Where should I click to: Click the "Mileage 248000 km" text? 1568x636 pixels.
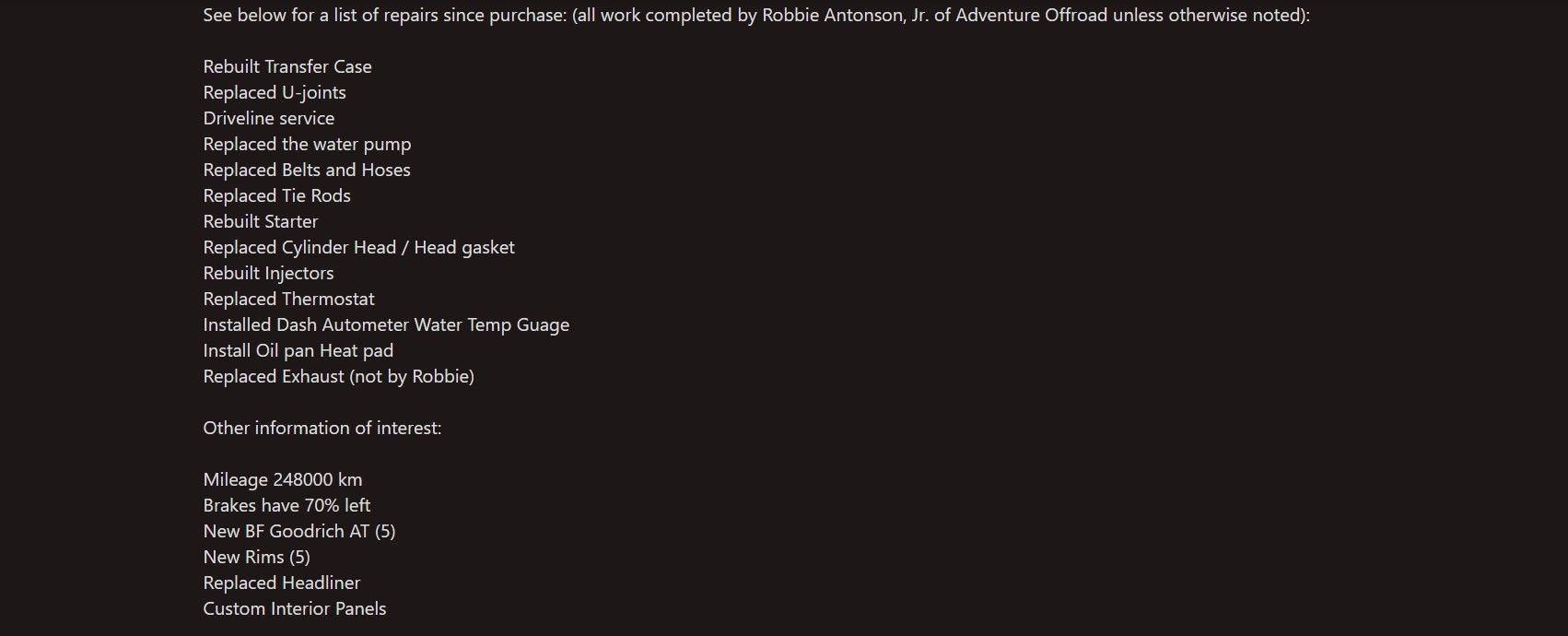(283, 480)
